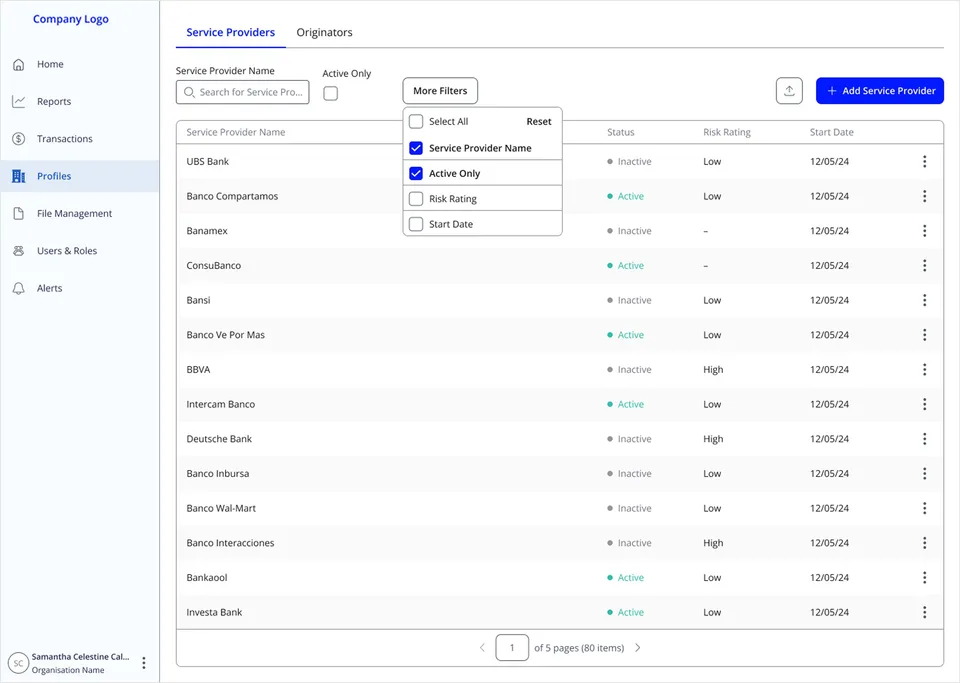Image resolution: width=960 pixels, height=683 pixels.
Task: Select the Intercam Banco row name
Action: click(x=221, y=405)
